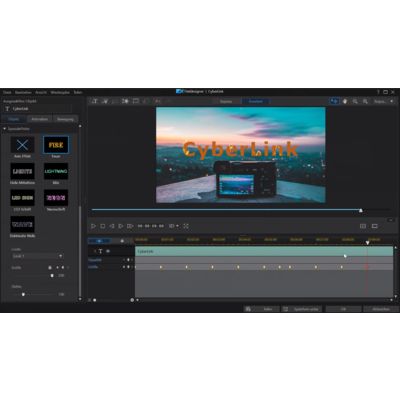The width and height of the screenshot is (400, 400).
Task: Select the Neonschrift effect thumbnail
Action: click(x=56, y=198)
